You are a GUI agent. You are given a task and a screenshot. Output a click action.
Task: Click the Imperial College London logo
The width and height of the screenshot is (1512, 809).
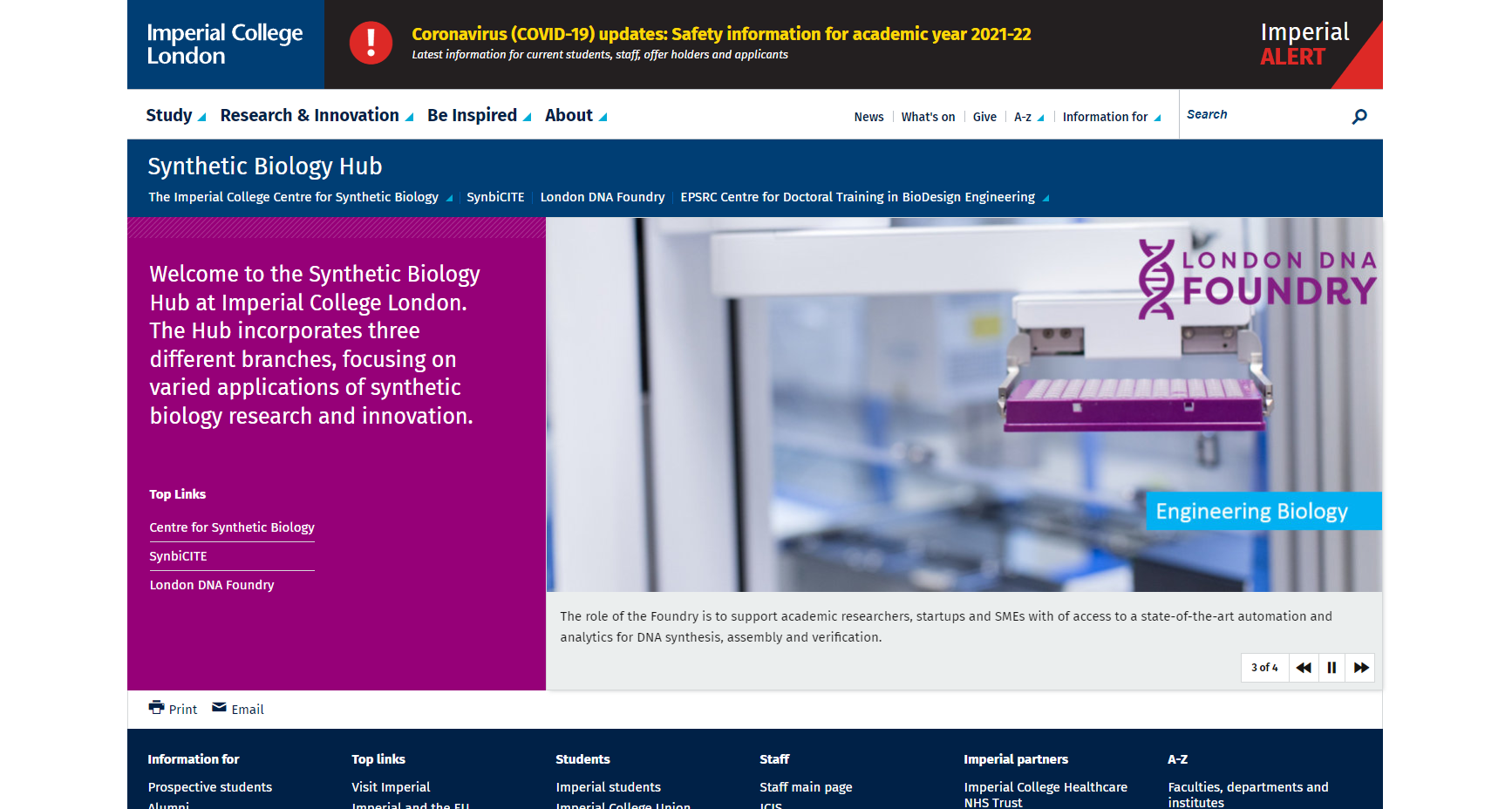pyautogui.click(x=225, y=44)
